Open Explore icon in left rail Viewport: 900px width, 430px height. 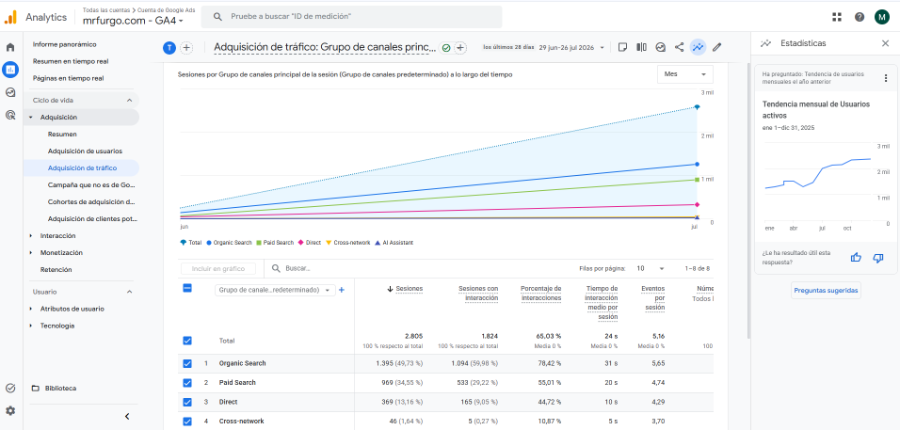coord(10,92)
